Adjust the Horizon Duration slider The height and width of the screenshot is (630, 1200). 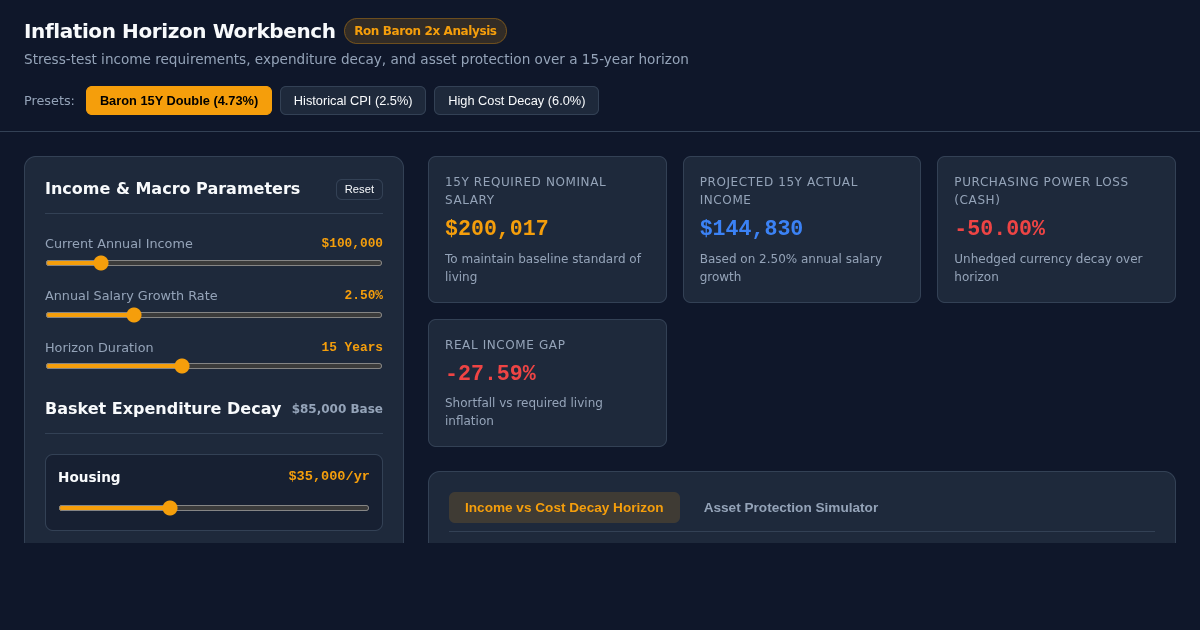click(x=214, y=366)
